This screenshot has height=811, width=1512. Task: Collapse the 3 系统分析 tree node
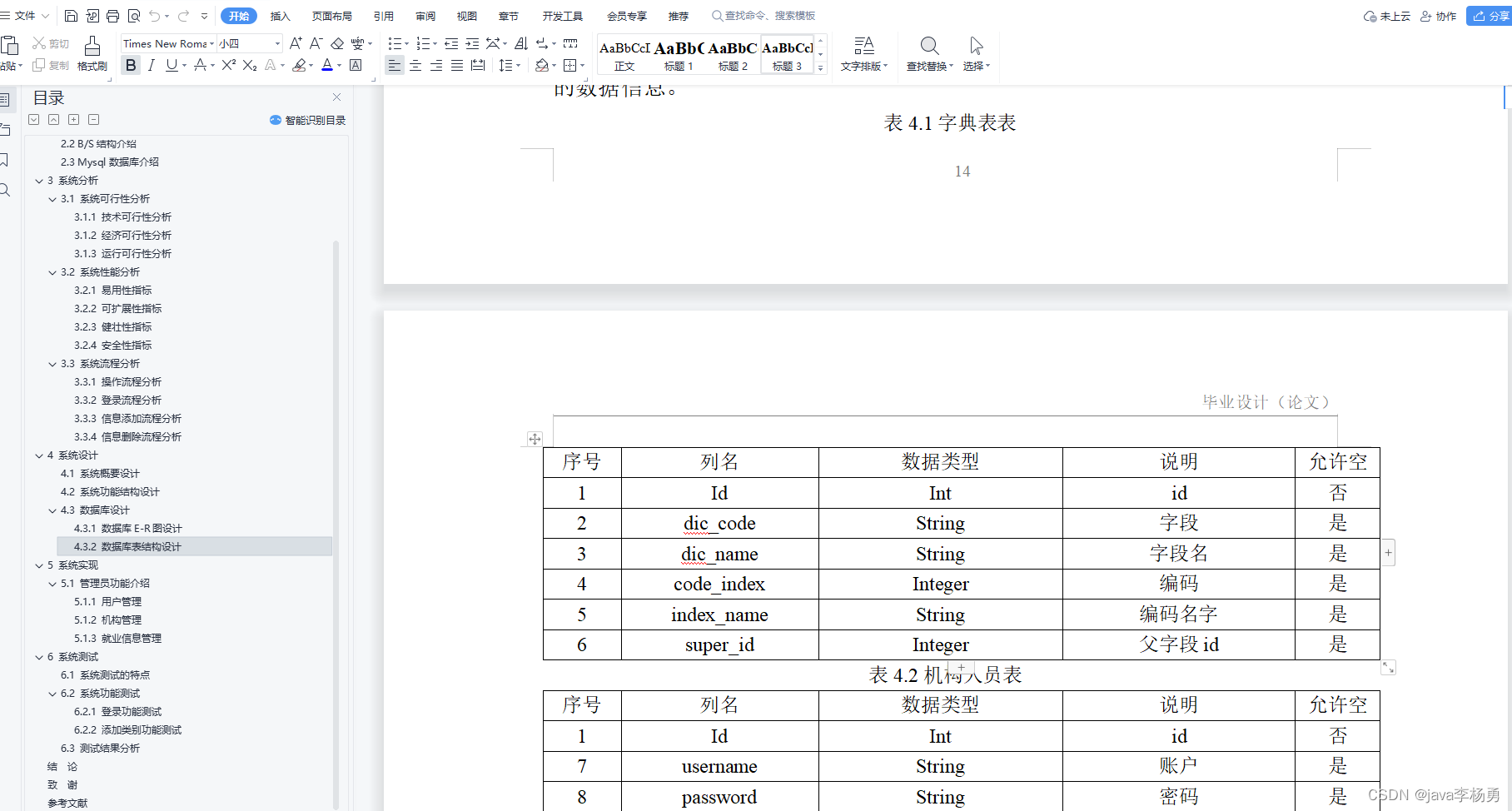coord(39,181)
